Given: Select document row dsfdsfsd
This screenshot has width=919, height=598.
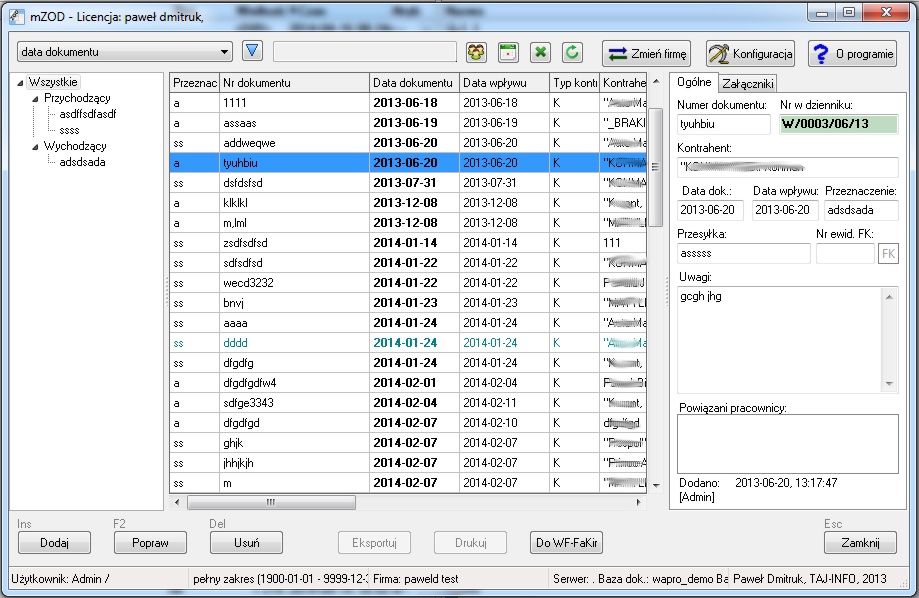Looking at the screenshot, I should (408, 183).
